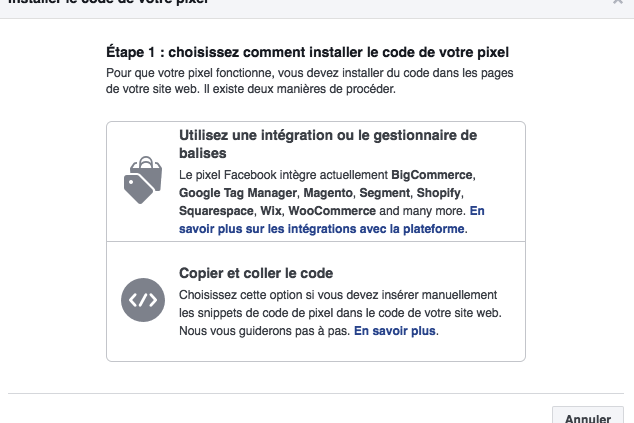Click the bold Squarespace text
This screenshot has width=634, height=423.
tap(216, 211)
